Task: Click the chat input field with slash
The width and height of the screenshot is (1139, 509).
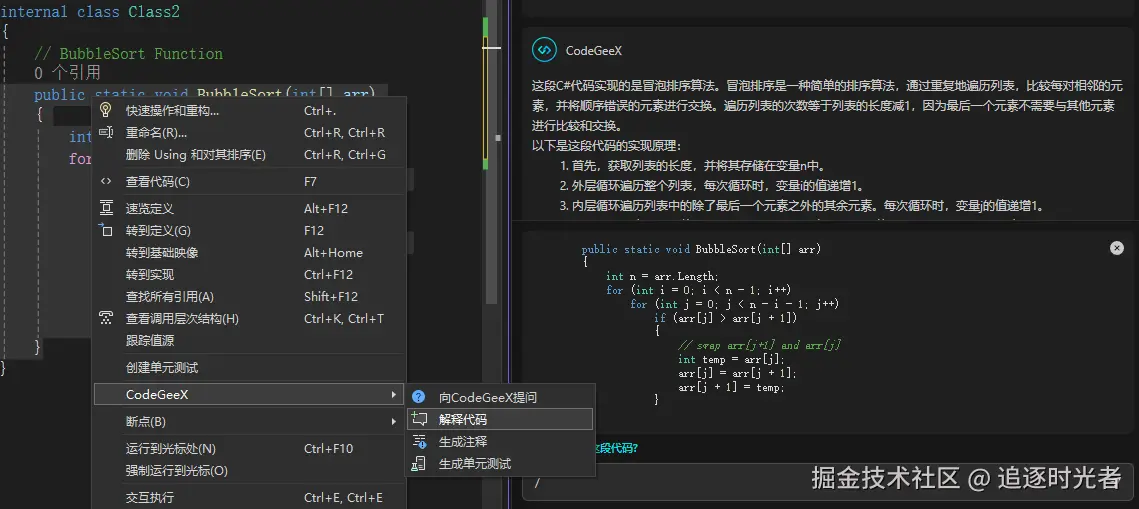Action: coord(827,483)
